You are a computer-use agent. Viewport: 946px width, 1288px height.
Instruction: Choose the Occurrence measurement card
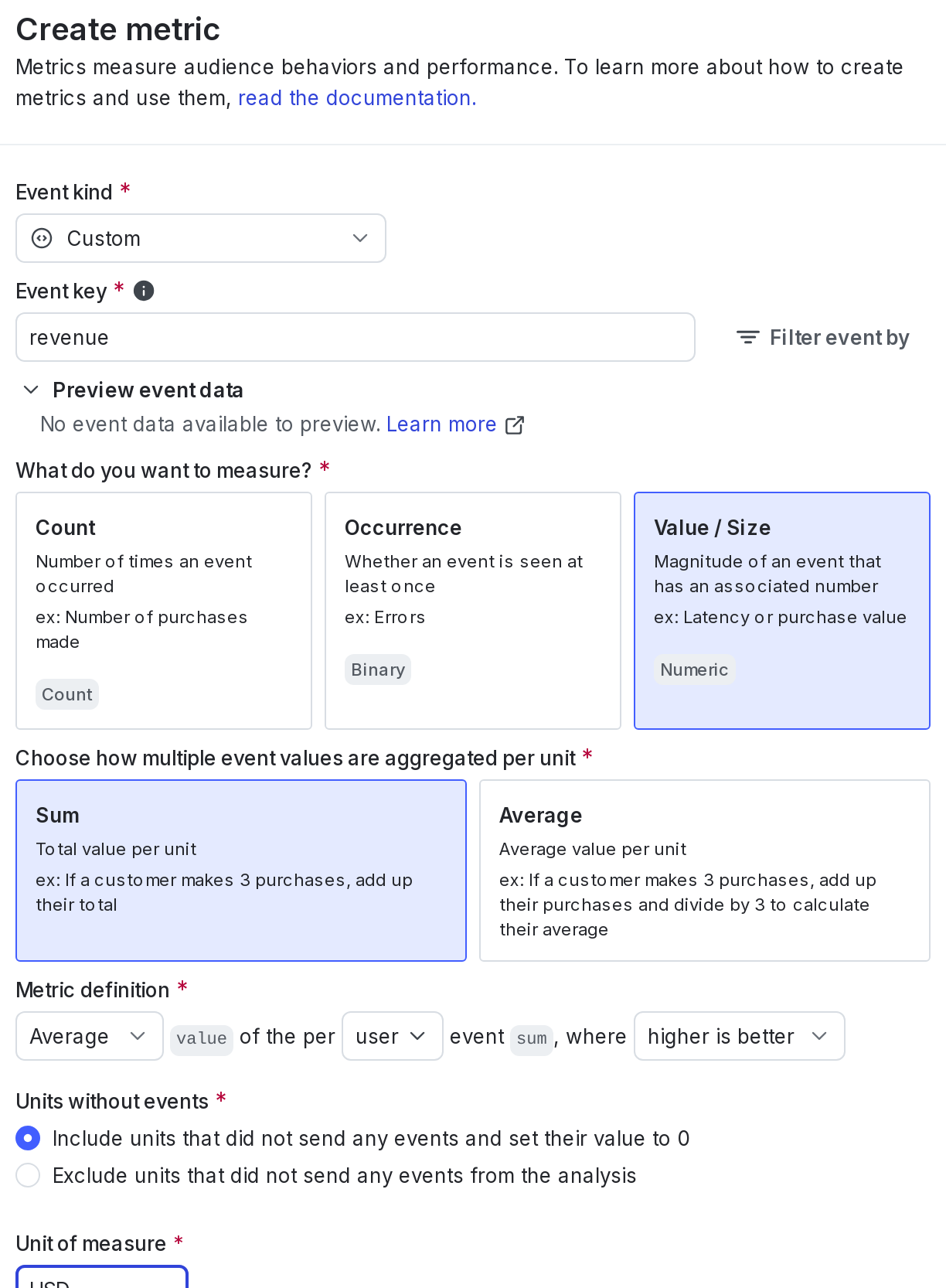click(473, 611)
